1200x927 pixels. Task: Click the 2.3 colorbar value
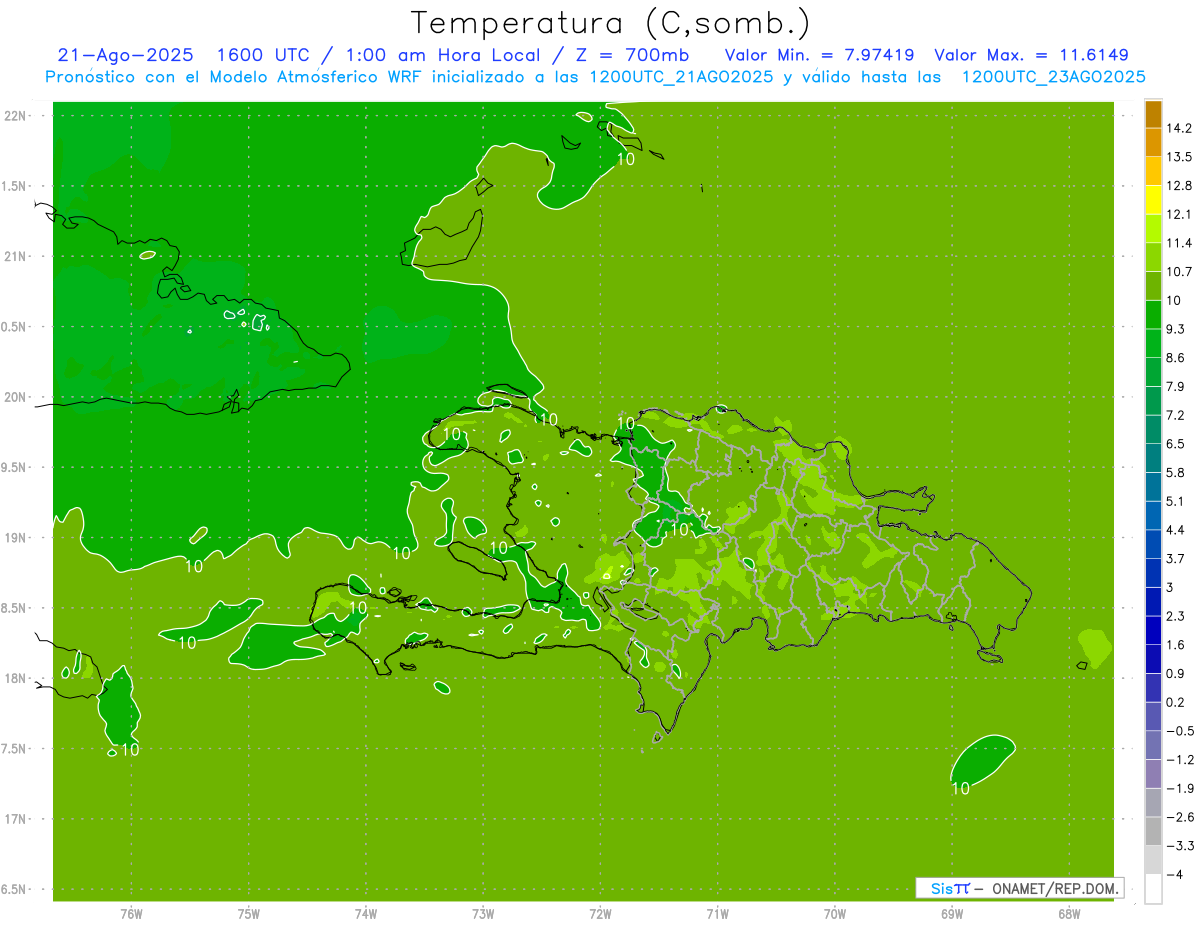click(x=1175, y=616)
